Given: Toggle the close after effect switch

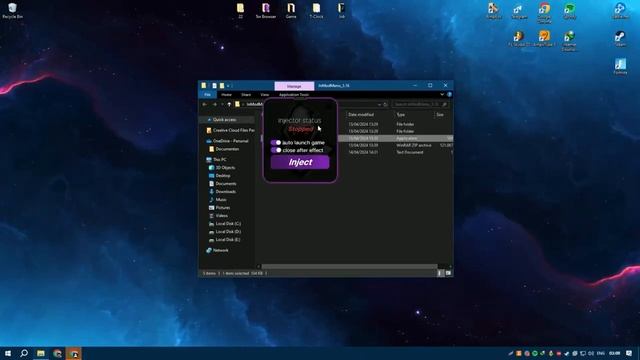Looking at the screenshot, I should [276, 150].
